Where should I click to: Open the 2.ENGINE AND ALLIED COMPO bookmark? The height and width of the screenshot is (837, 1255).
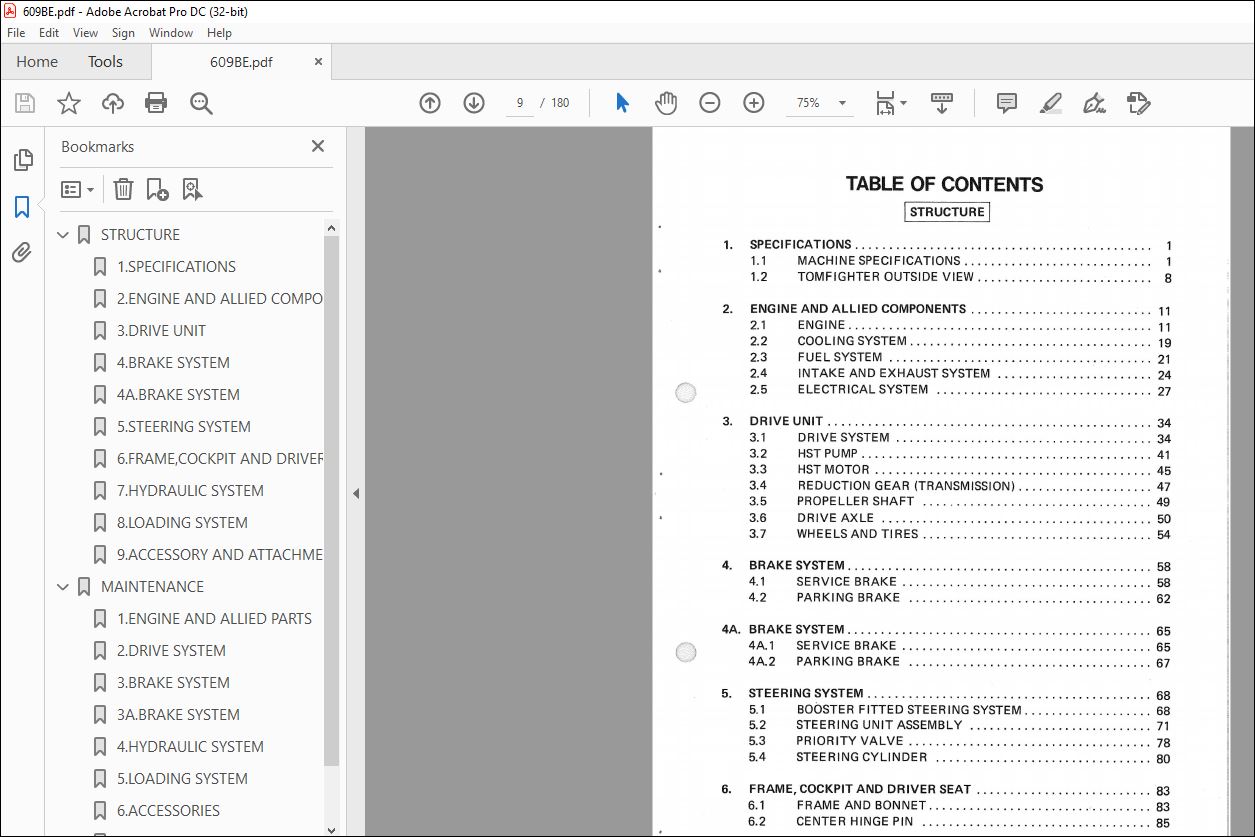click(x=220, y=299)
